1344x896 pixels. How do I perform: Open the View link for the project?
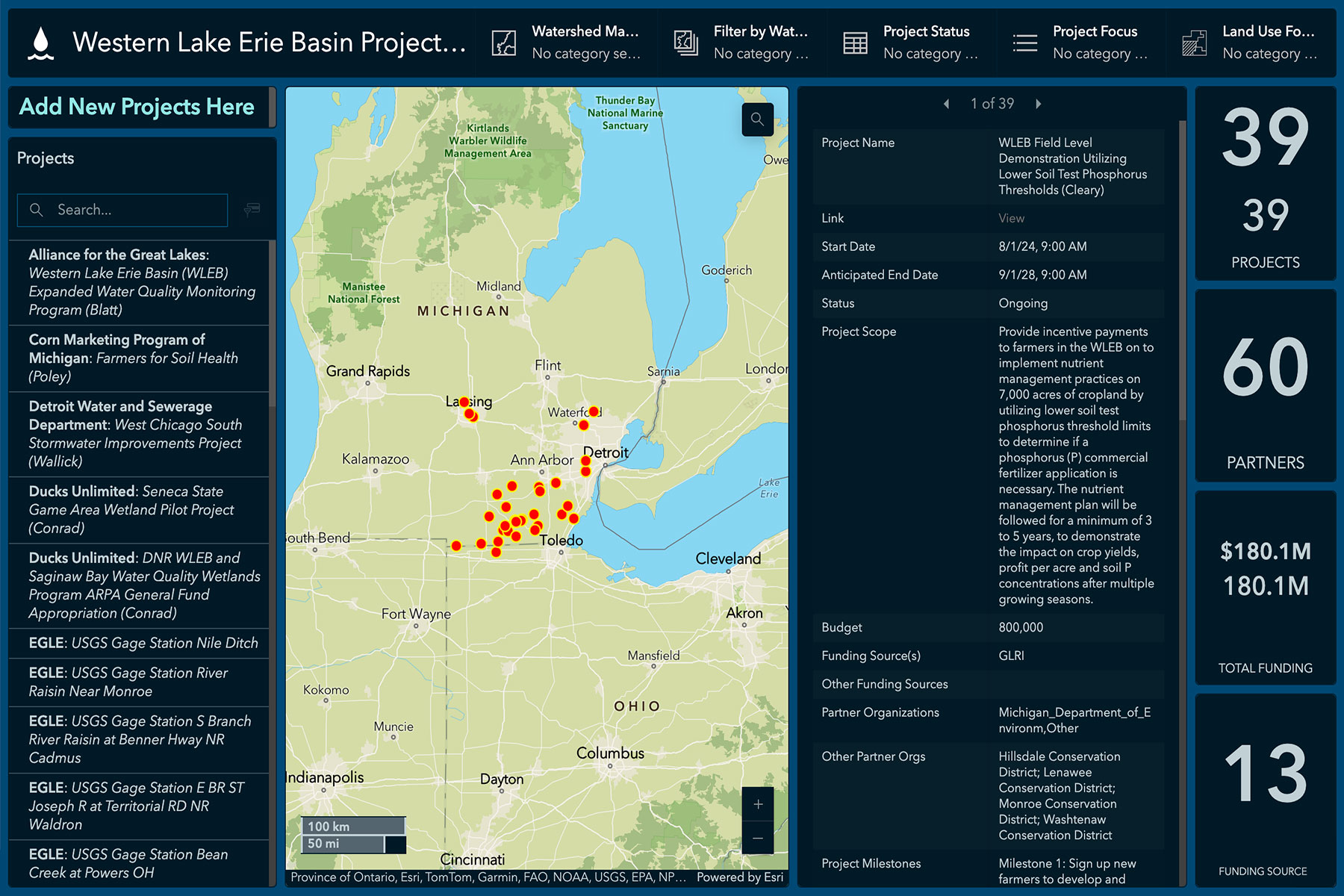coord(1011,218)
